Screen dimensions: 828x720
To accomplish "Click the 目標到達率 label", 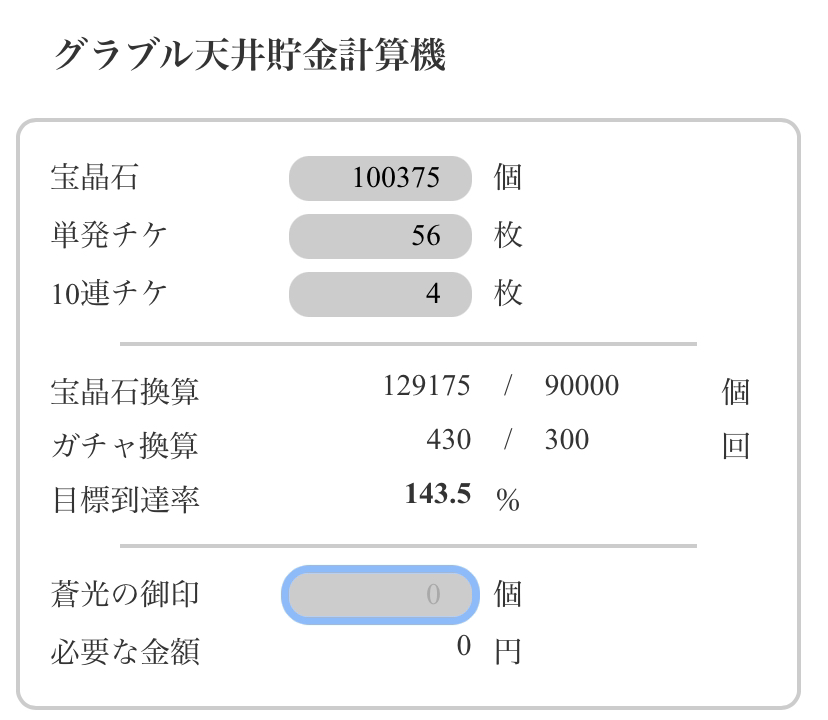I will [x=125, y=499].
